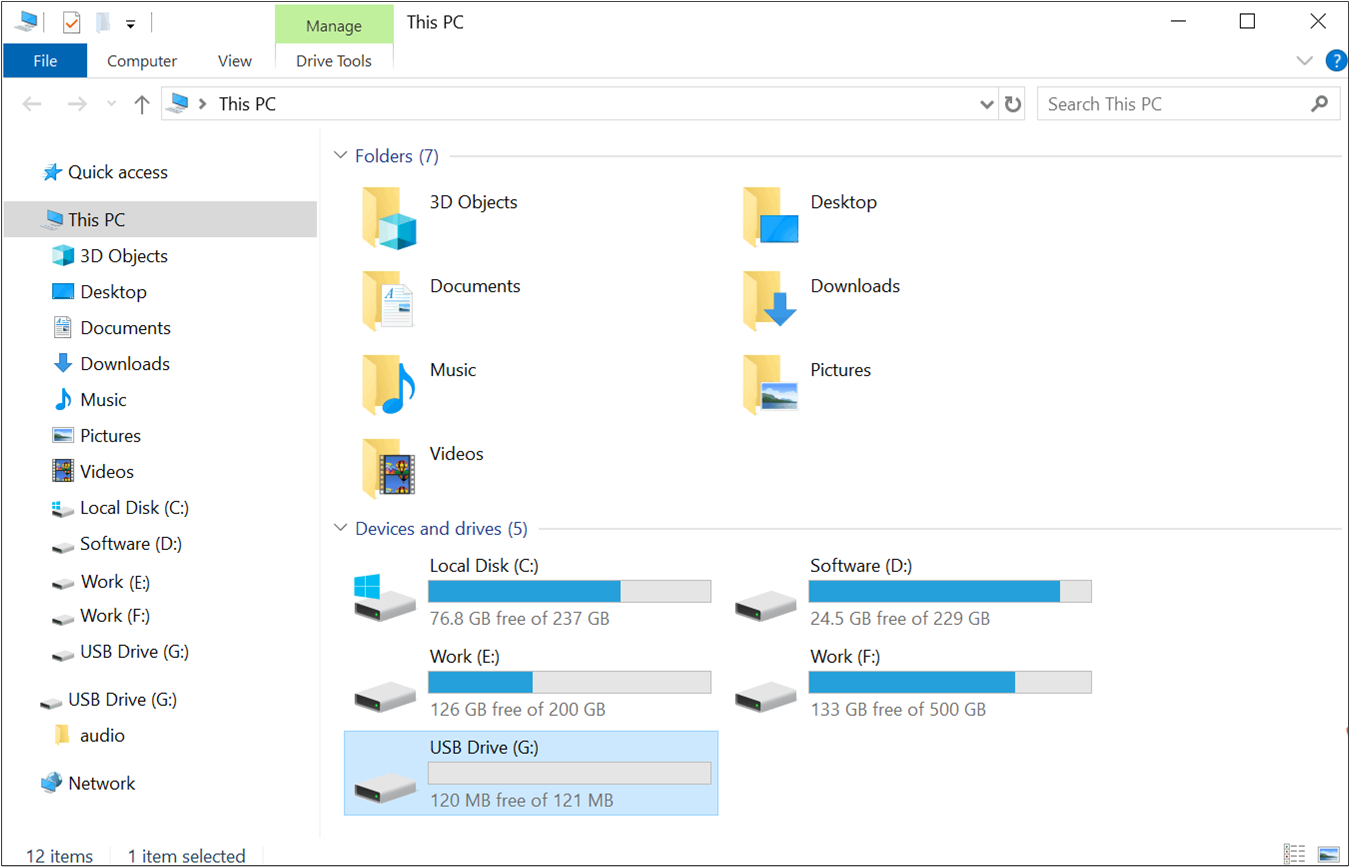Switch to details view in status bar
Viewport: 1350px width, 867px height.
coord(1295,855)
